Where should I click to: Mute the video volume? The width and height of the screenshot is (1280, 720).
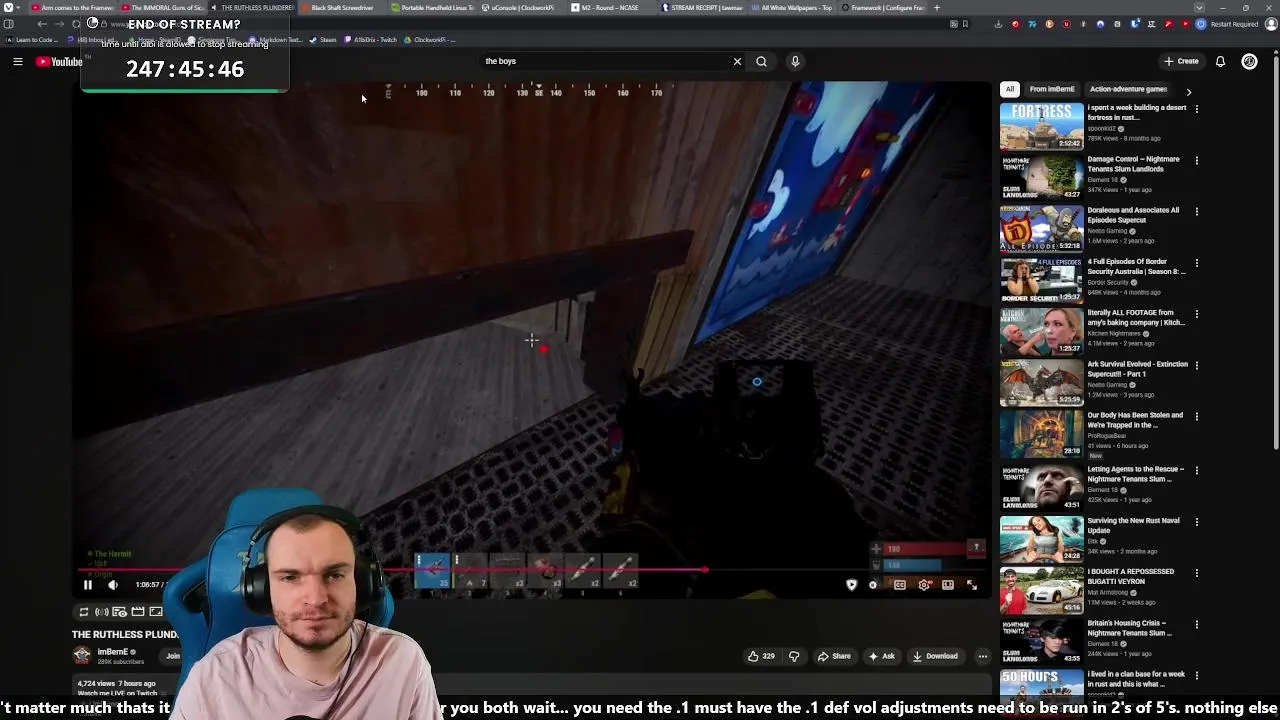[113, 585]
